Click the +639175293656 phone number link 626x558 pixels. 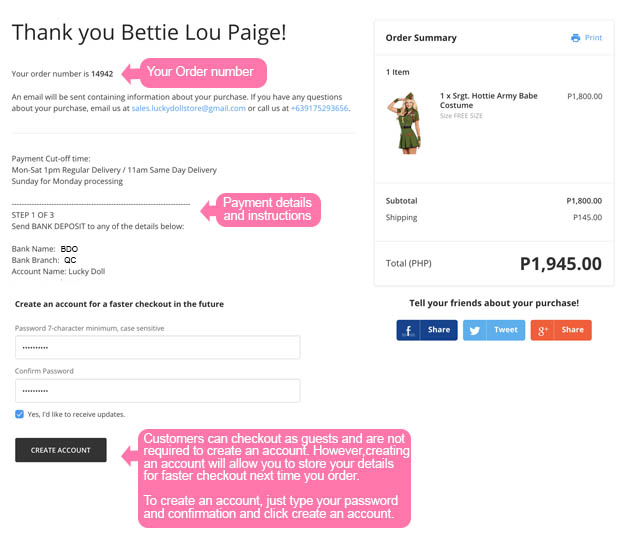tap(320, 108)
